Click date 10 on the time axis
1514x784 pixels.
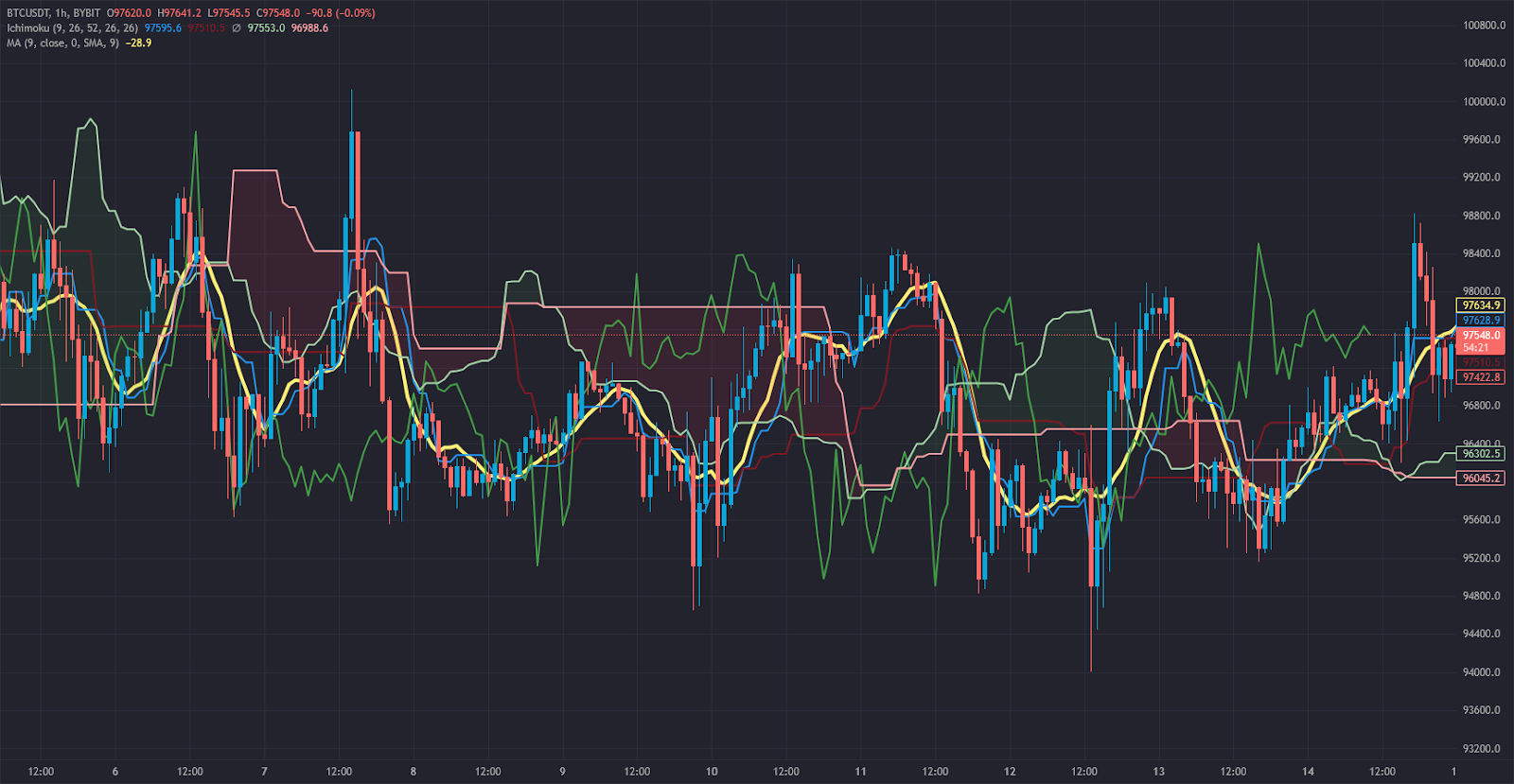click(712, 772)
